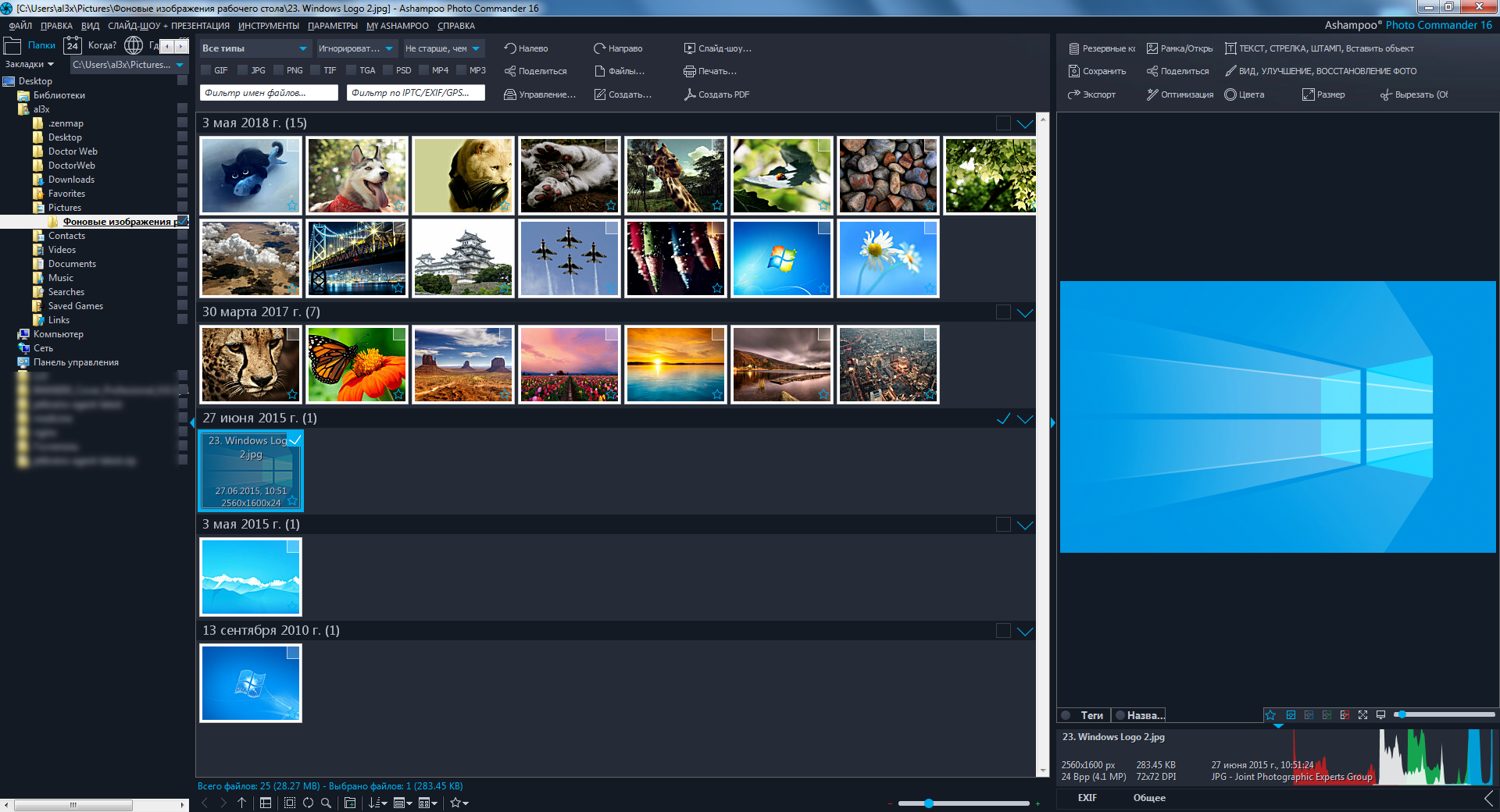Screen dimensions: 1500x812
Task: Click Save (Сохранить) icon
Action: 1074,71
